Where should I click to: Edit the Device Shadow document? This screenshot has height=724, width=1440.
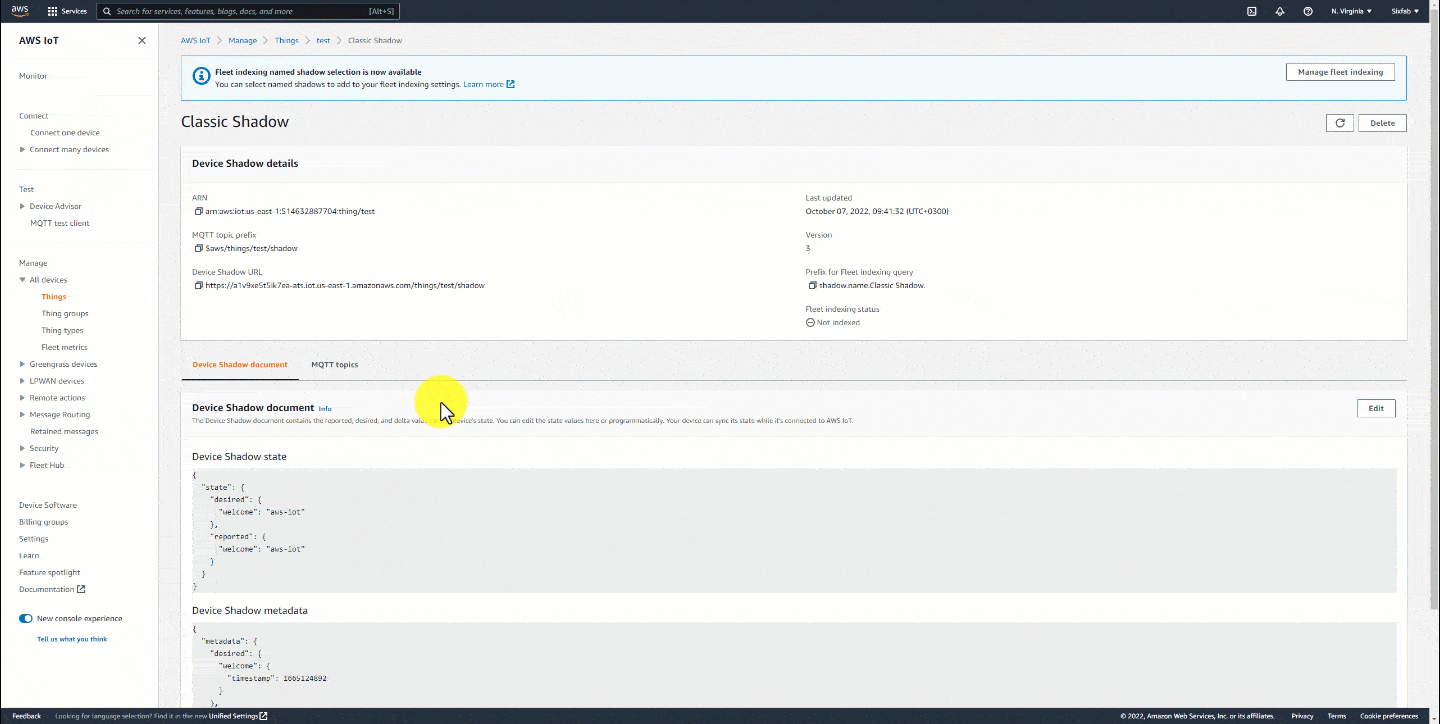pyautogui.click(x=1376, y=408)
